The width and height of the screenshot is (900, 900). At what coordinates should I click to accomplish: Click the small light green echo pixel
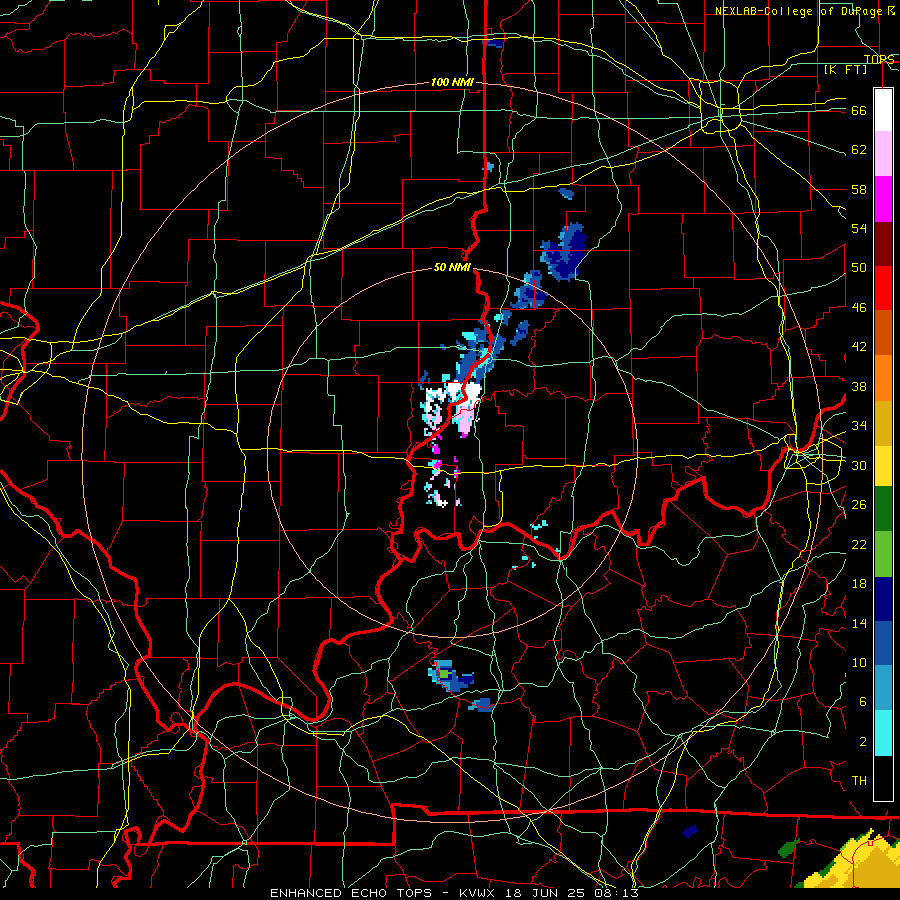point(444,673)
